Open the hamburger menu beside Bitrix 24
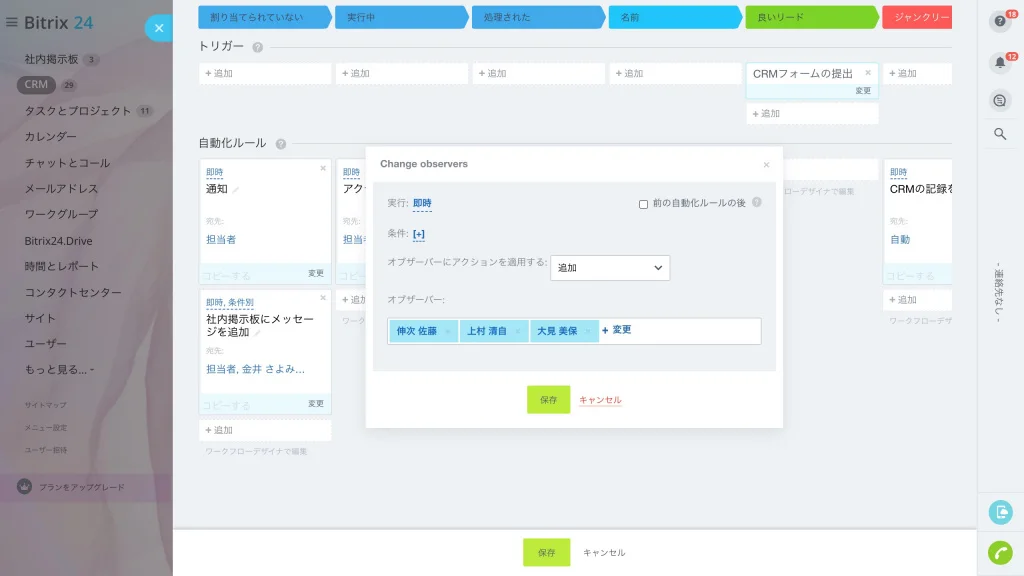The image size is (1024, 576). click(11, 22)
